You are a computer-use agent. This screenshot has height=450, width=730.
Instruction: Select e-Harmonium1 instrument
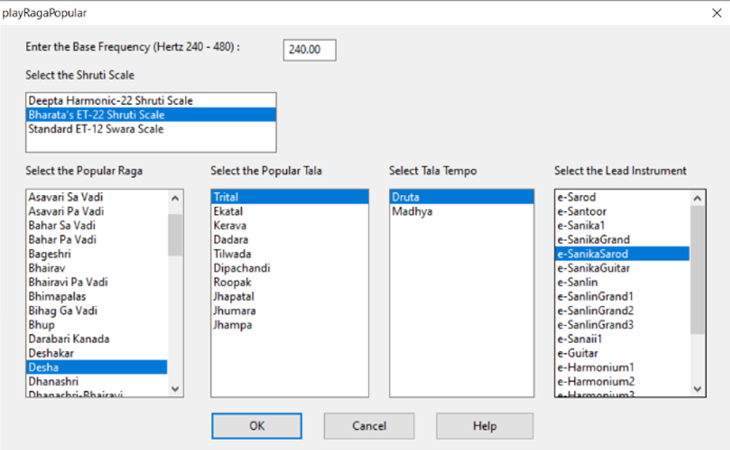click(597, 367)
